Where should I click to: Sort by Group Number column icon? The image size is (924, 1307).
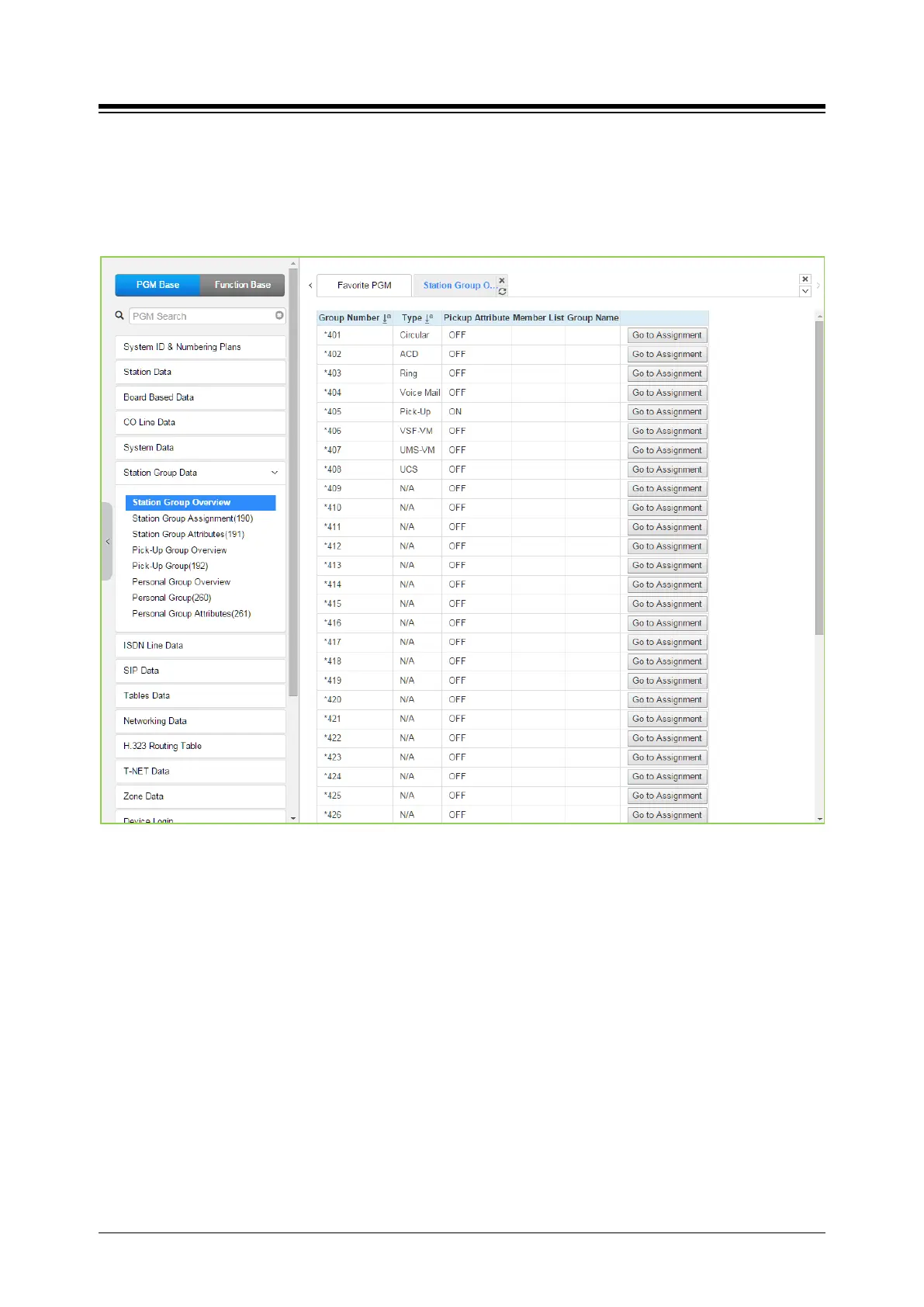(x=387, y=318)
